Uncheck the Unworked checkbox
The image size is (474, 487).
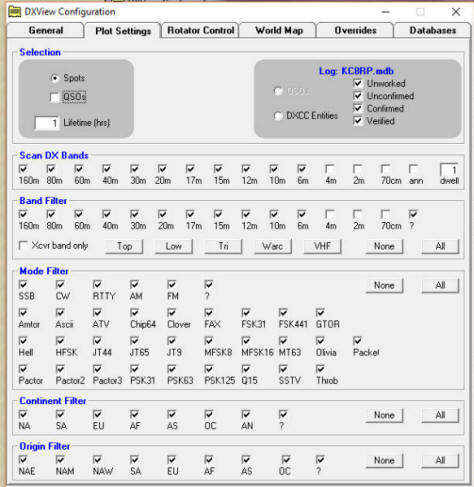click(358, 83)
